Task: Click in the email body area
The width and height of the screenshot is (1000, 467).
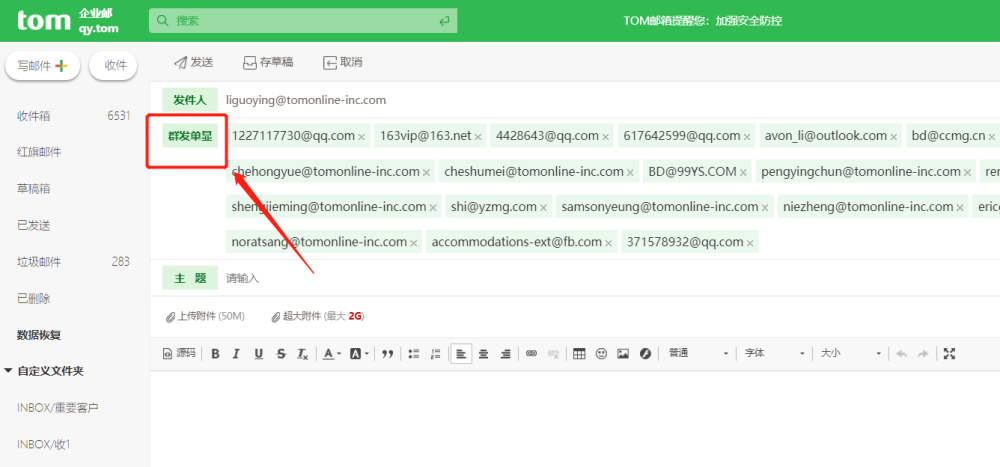Action: [575, 419]
